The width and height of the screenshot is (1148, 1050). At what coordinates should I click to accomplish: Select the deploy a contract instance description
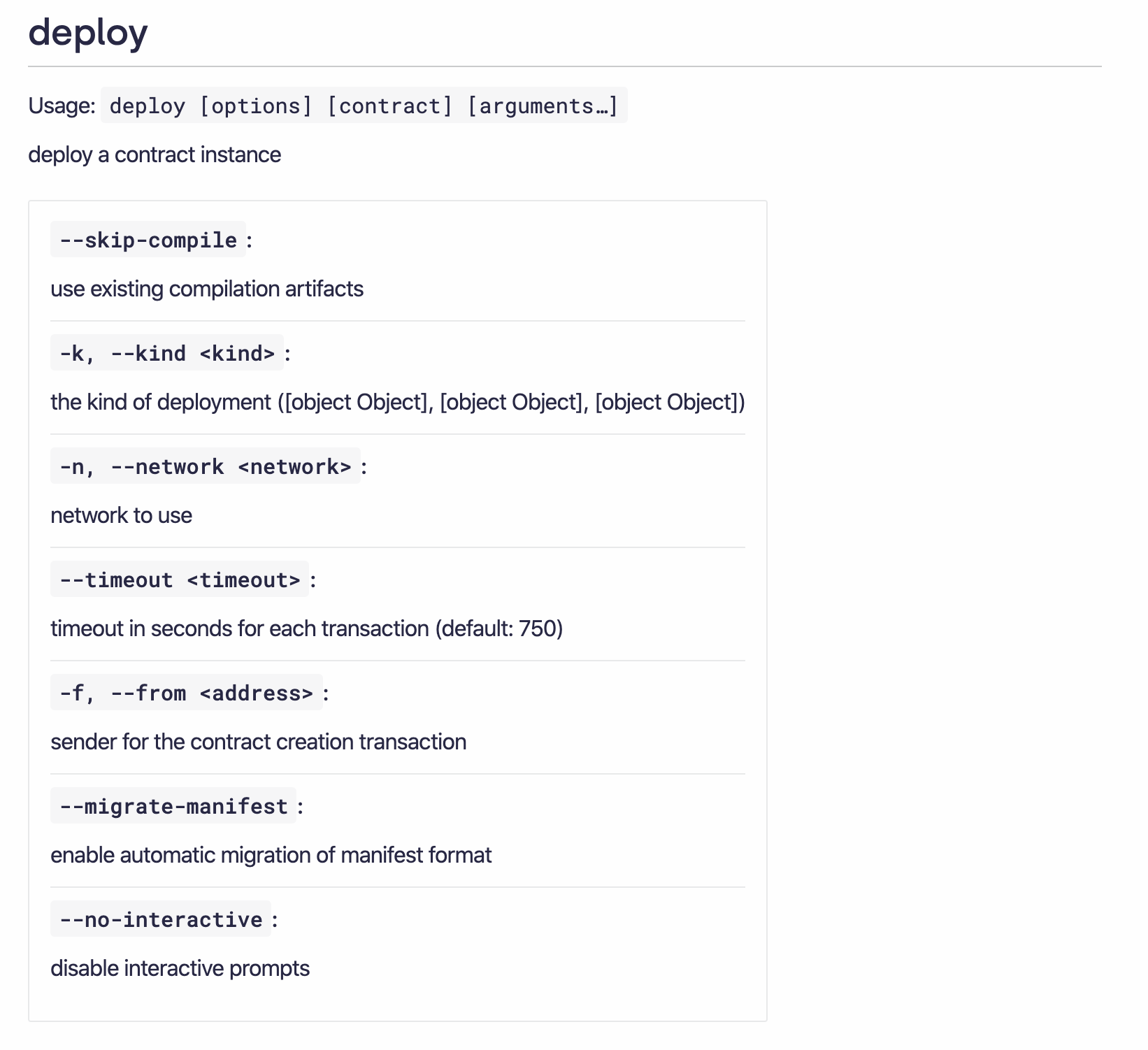154,154
